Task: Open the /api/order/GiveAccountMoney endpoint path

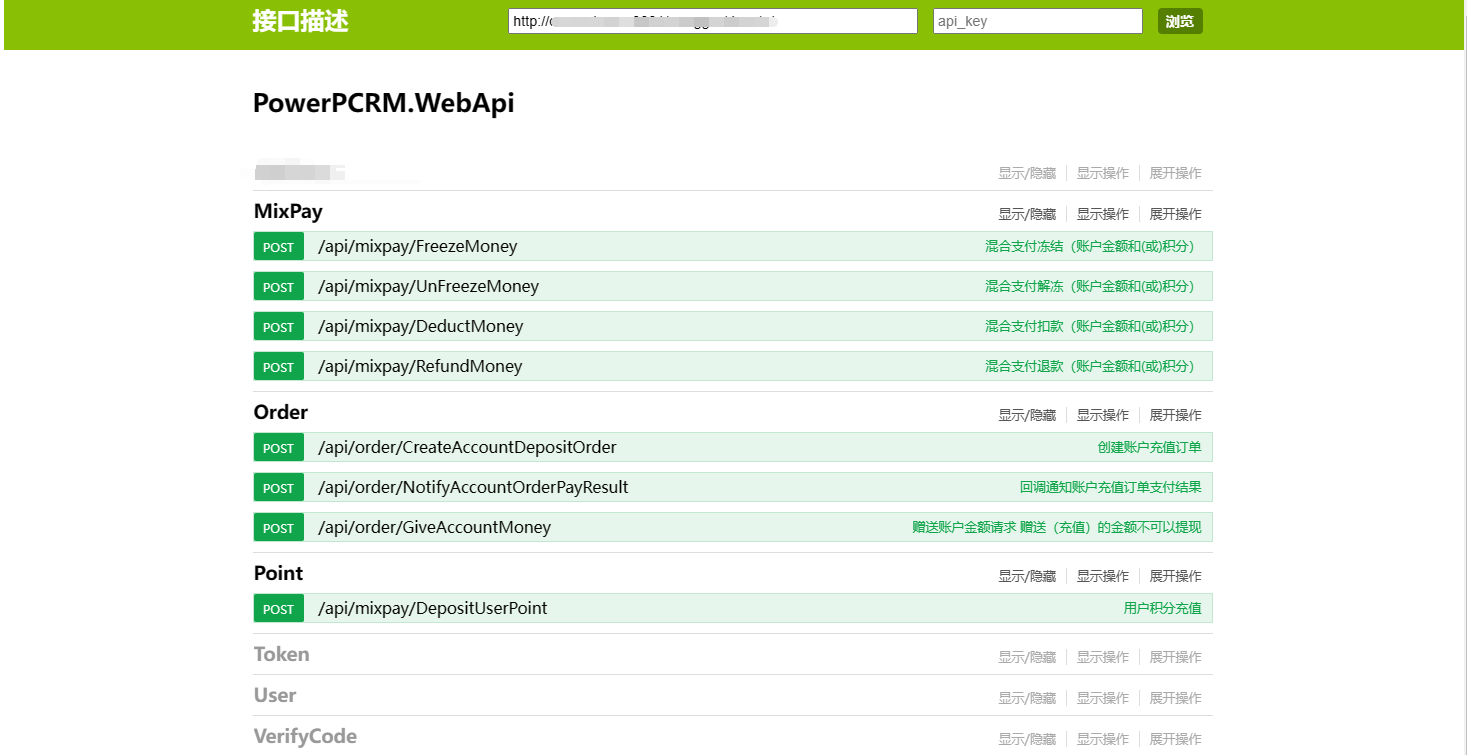Action: tap(434, 528)
